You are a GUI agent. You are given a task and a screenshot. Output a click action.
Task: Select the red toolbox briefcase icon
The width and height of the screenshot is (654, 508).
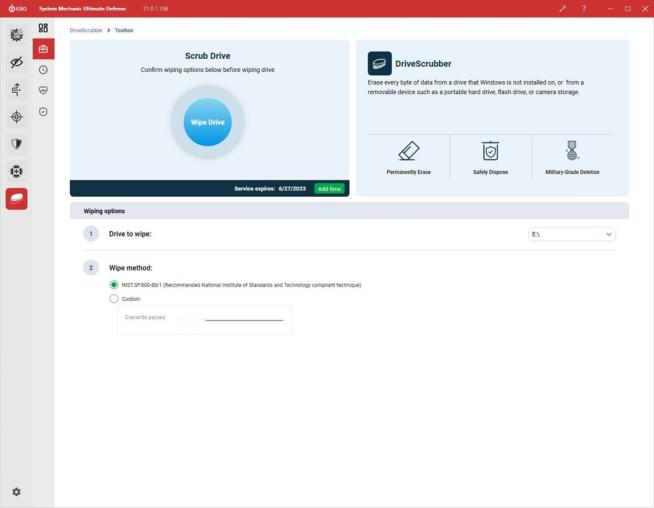click(43, 49)
